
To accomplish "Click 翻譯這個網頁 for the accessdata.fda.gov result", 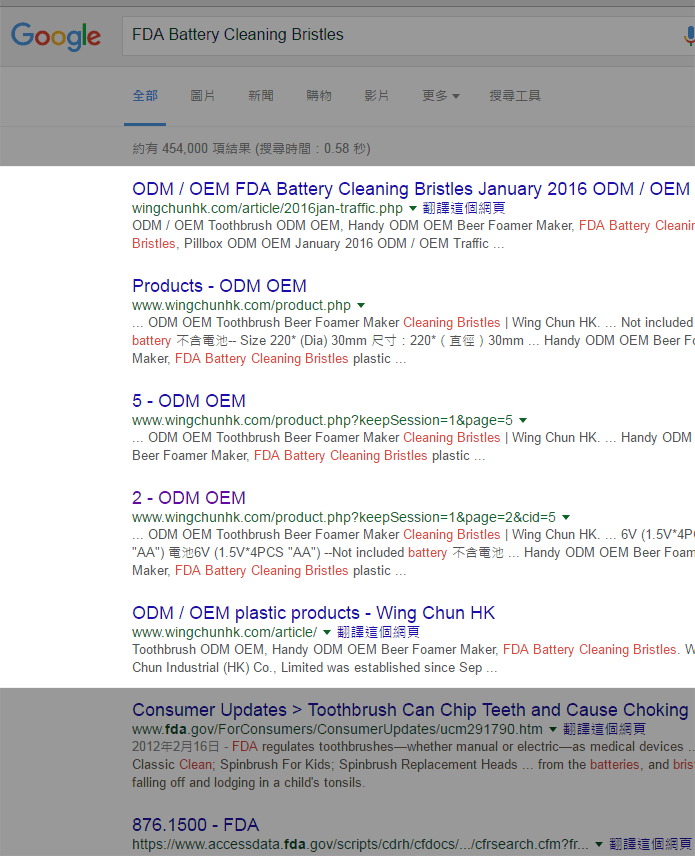I will pyautogui.click(x=650, y=845).
